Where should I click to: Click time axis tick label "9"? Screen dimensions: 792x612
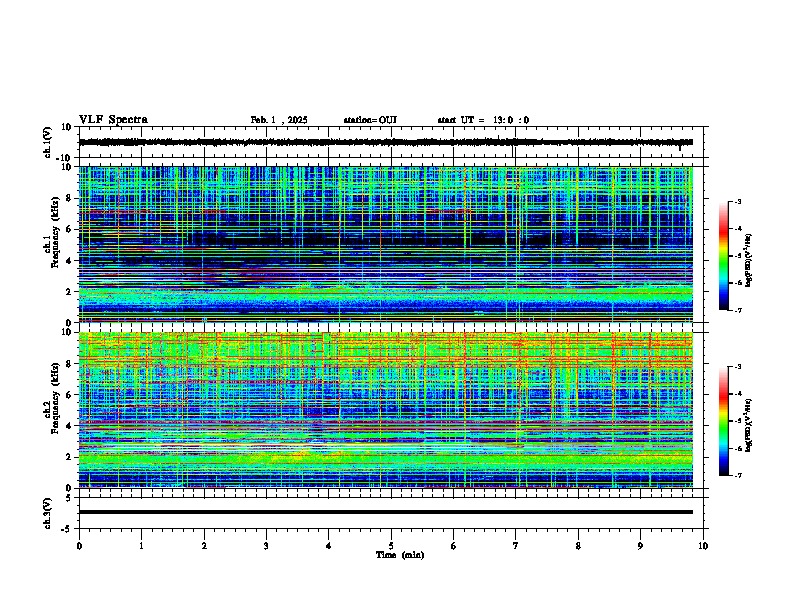pyautogui.click(x=640, y=546)
